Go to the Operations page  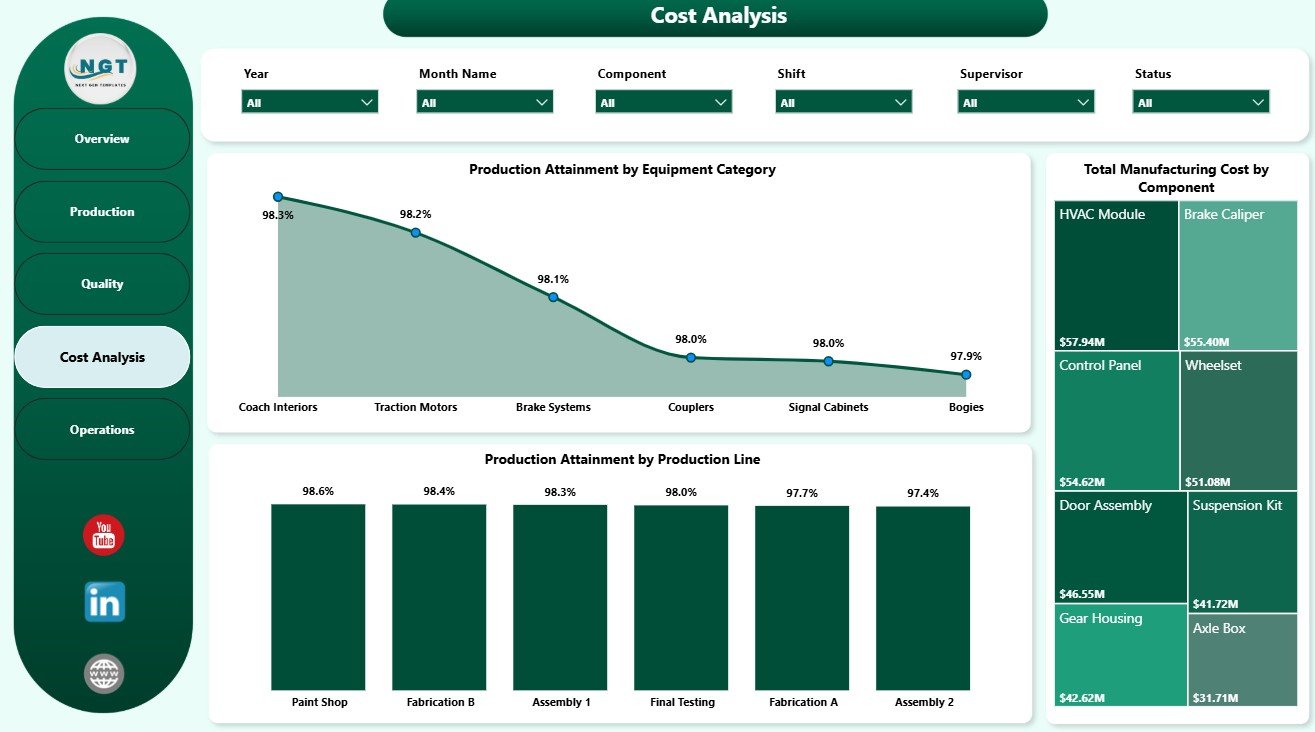[102, 430]
